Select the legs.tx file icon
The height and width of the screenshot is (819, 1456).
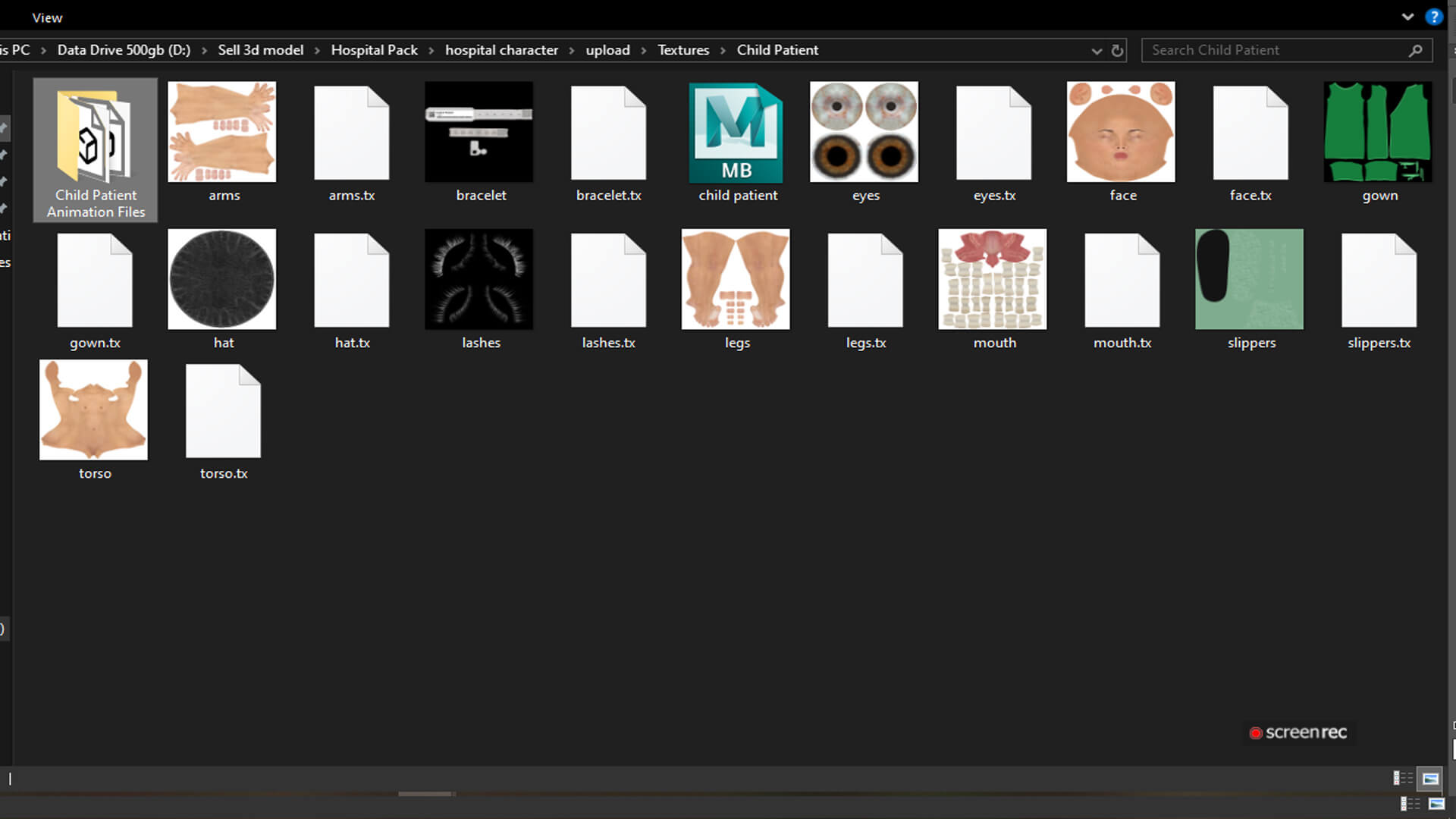tap(865, 280)
